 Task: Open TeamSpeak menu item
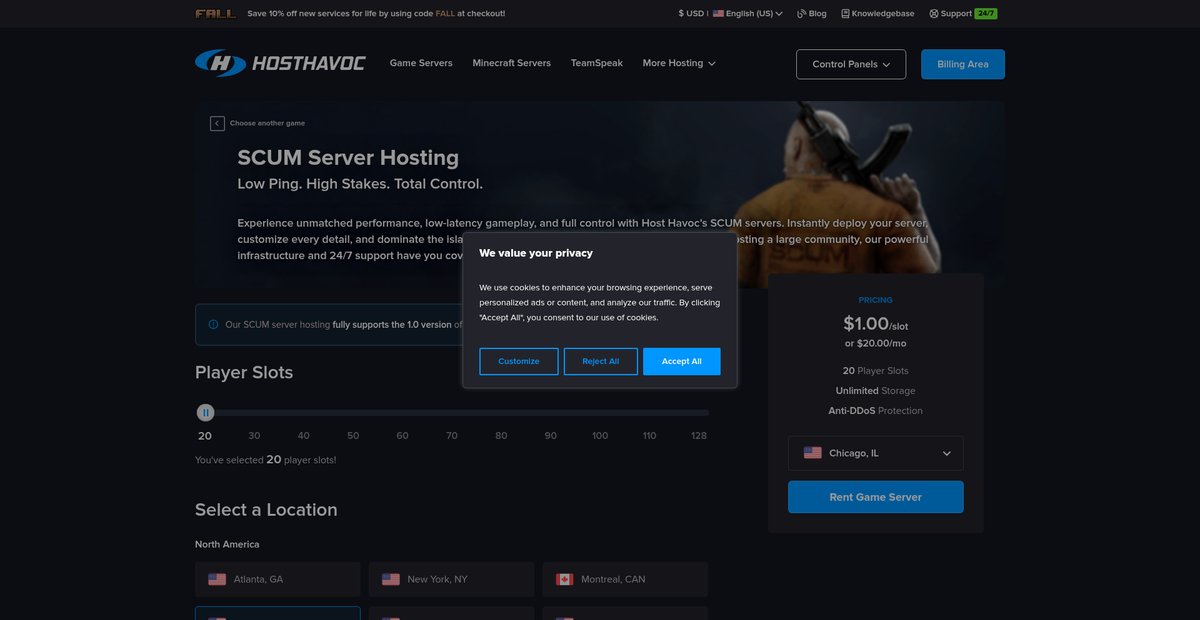(x=597, y=63)
